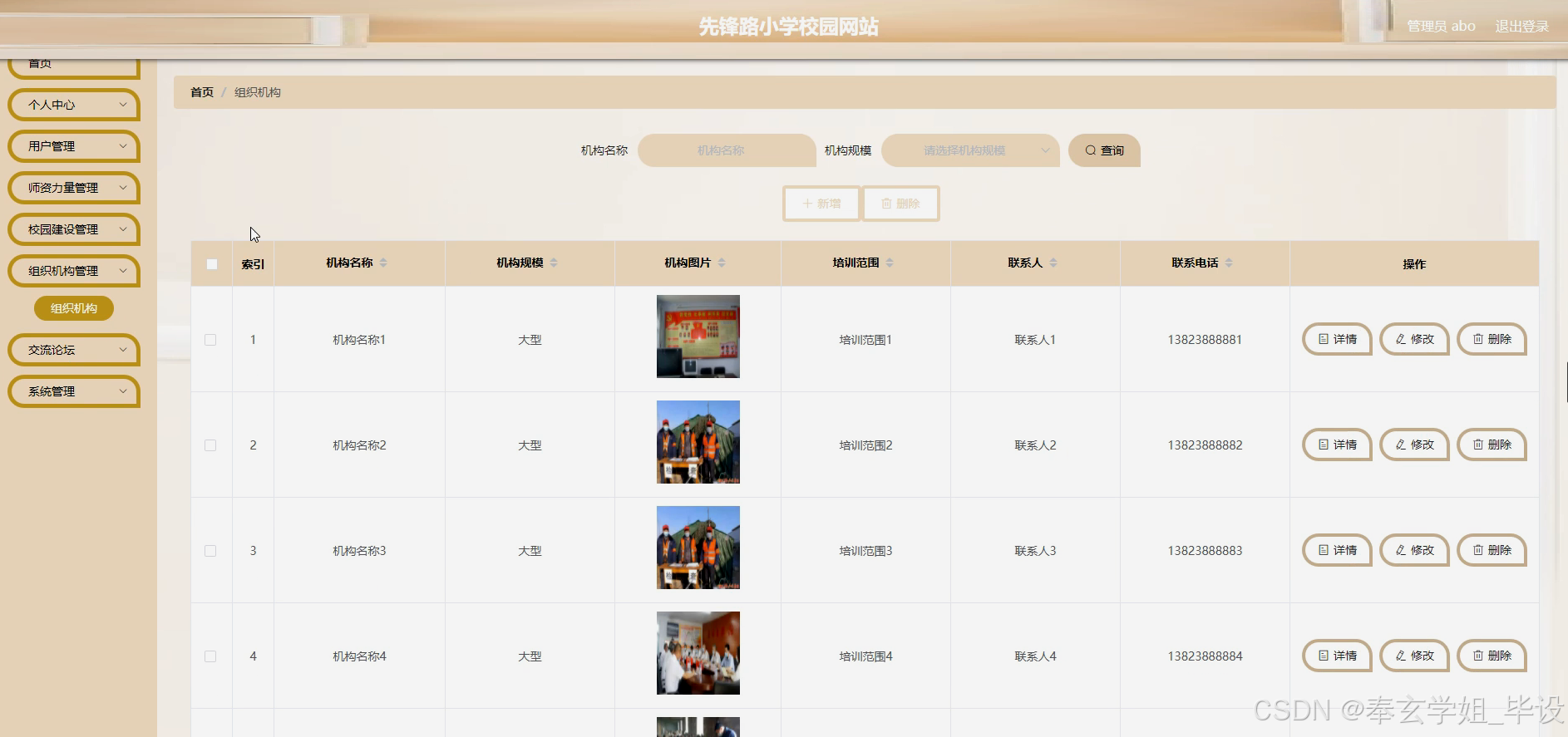Open the 首页 sidebar item
Screen dimensions: 1568x737
(74, 67)
